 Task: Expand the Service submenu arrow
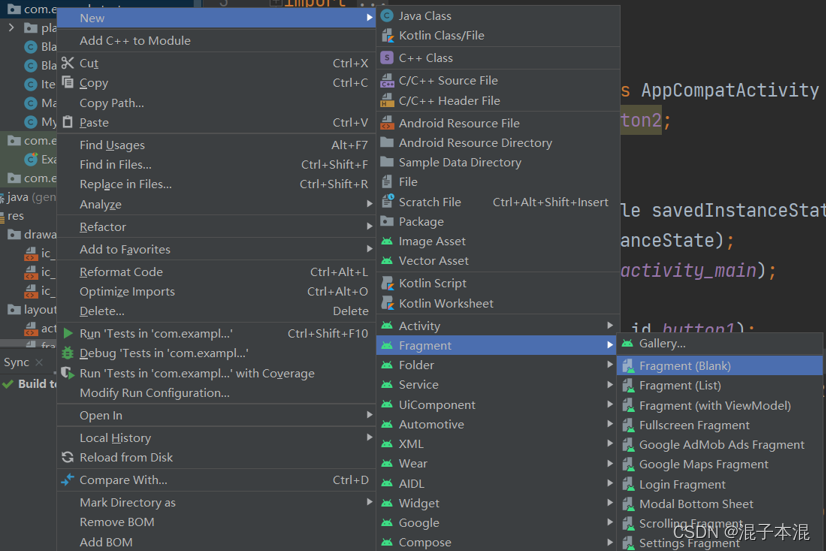pos(609,385)
